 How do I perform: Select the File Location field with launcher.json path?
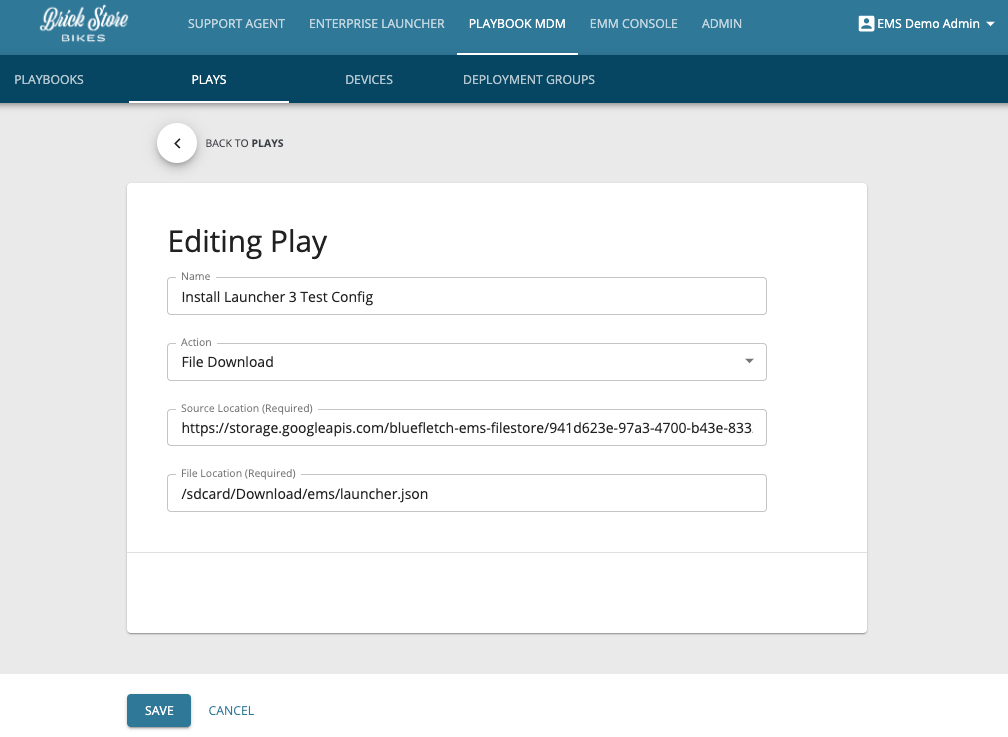tap(466, 492)
